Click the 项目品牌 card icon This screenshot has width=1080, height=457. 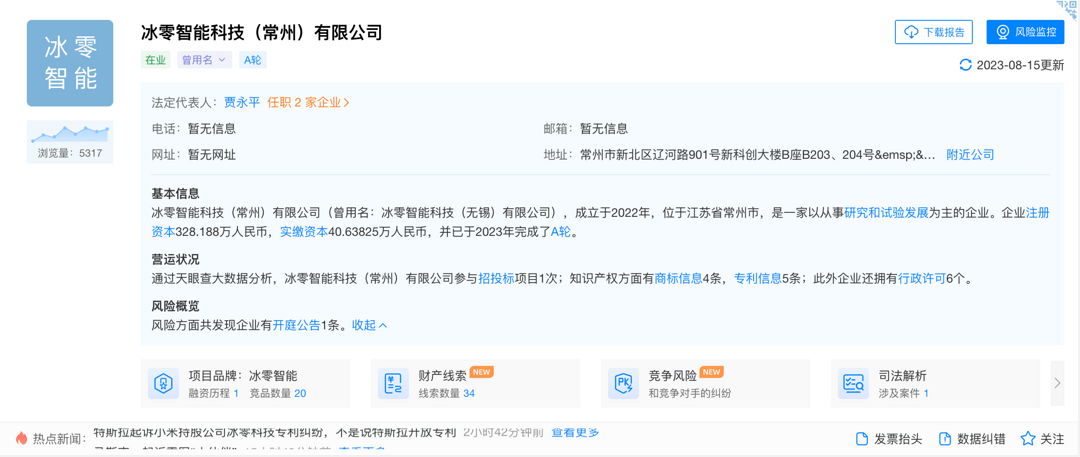(163, 383)
